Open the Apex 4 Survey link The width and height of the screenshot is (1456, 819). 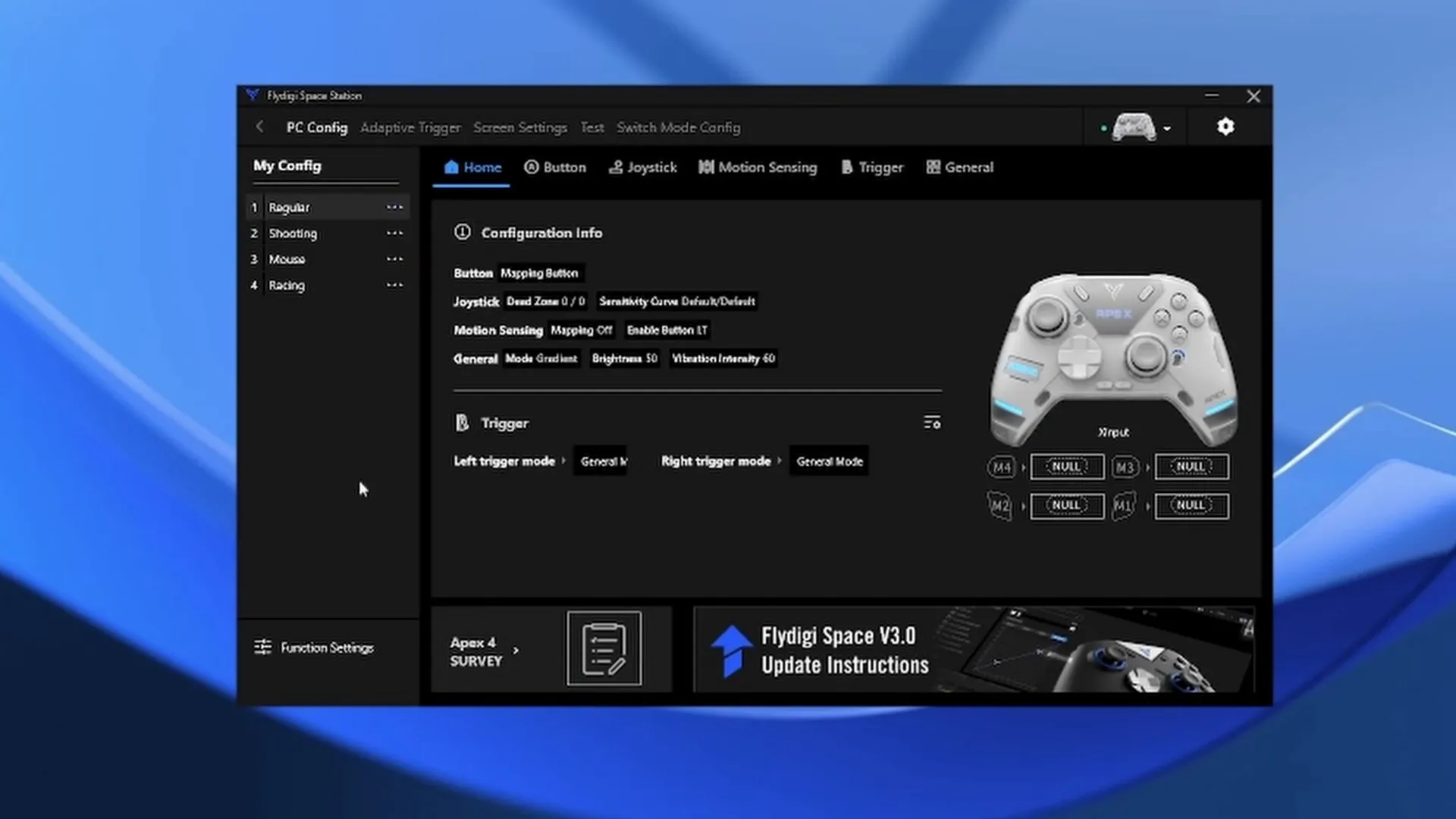pyautogui.click(x=551, y=649)
